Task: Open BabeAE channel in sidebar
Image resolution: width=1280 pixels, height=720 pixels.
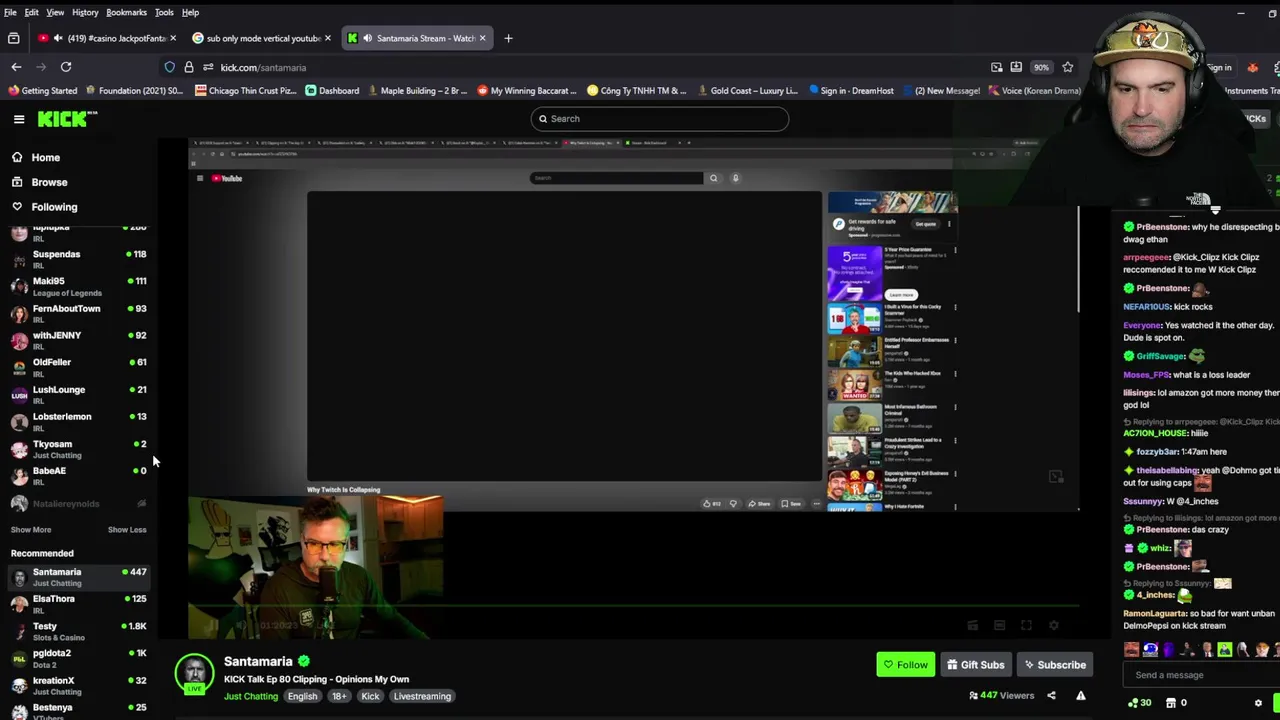Action: coord(78,475)
